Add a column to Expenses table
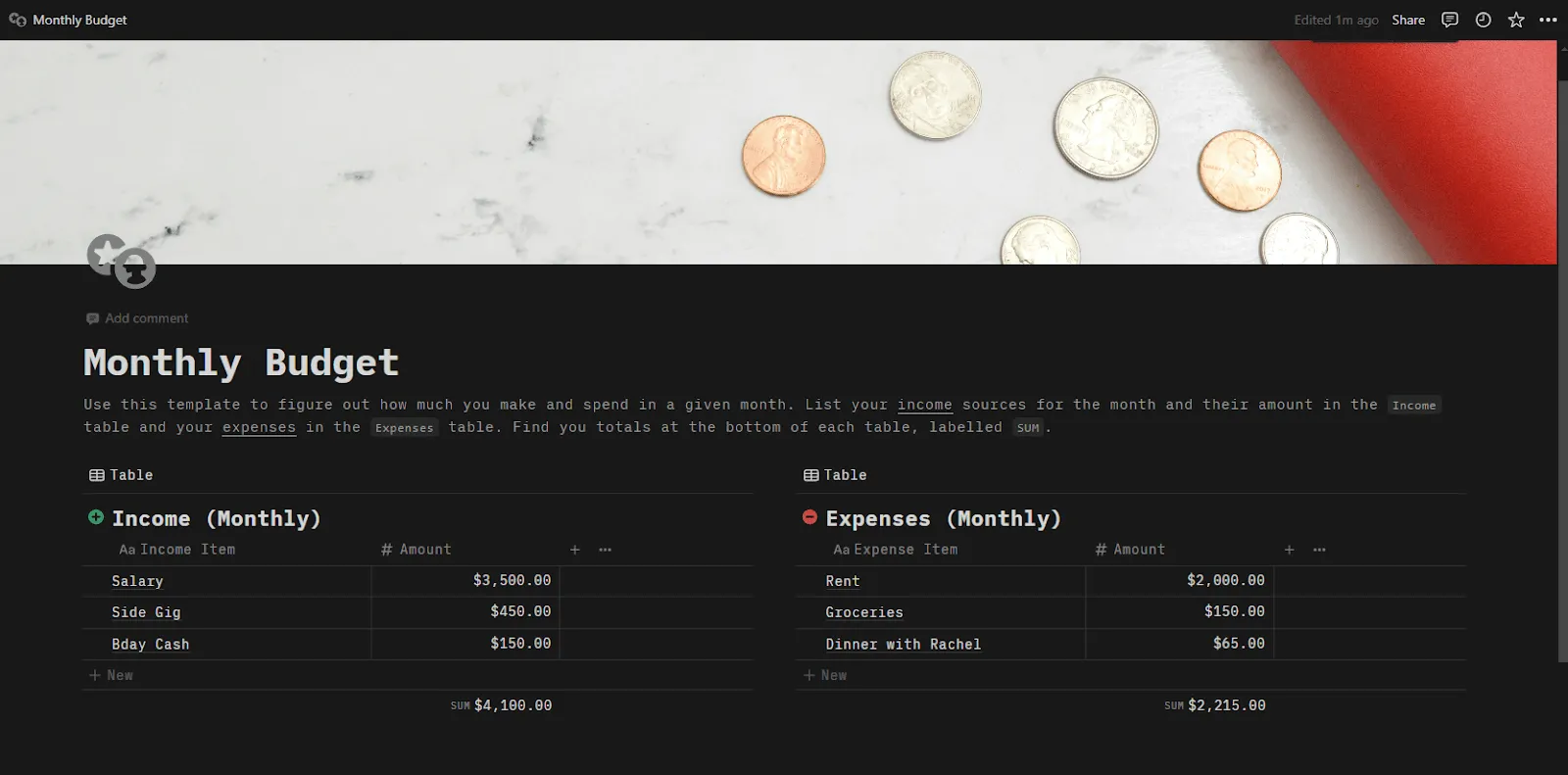Viewport: 1568px width, 775px height. (1290, 550)
